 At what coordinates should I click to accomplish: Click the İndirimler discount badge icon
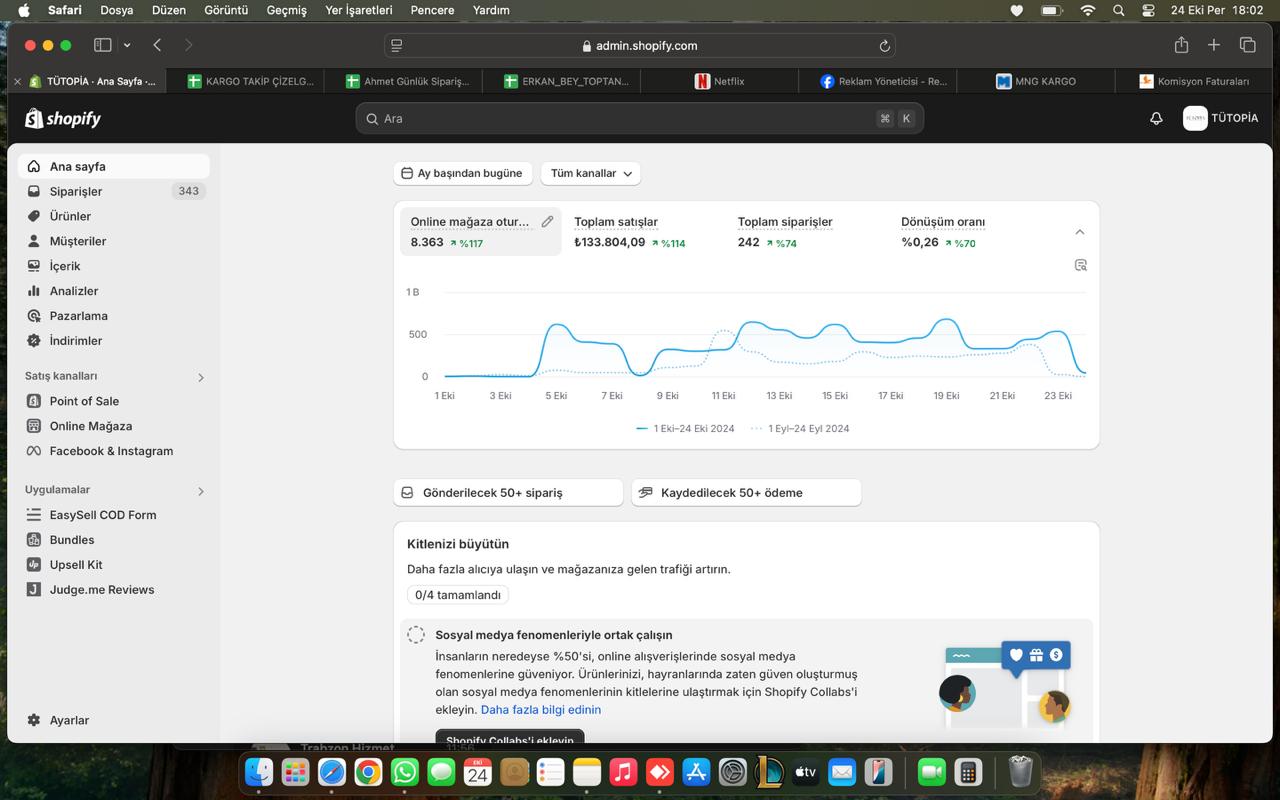click(34, 341)
